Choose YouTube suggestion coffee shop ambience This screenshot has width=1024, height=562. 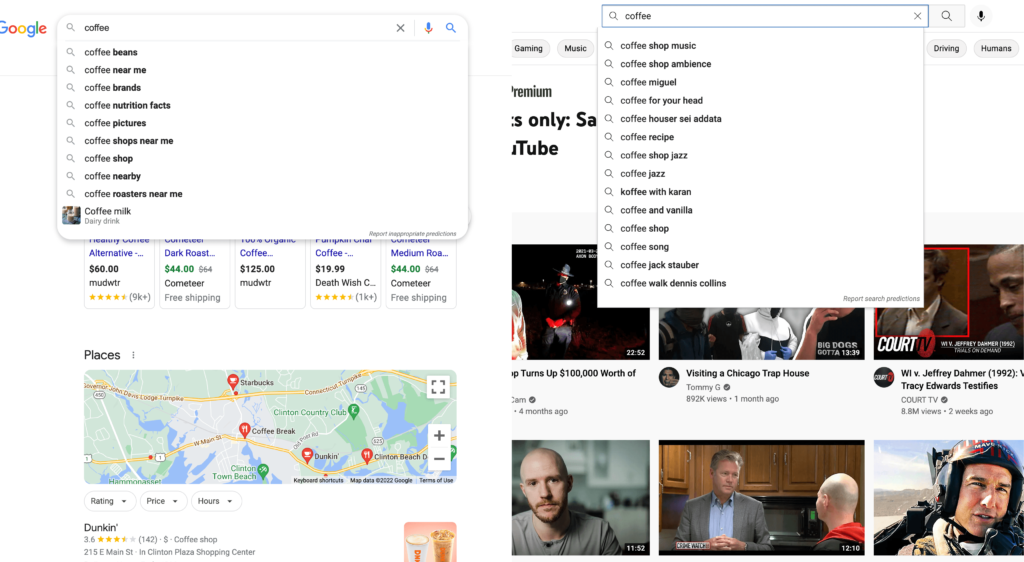point(761,64)
